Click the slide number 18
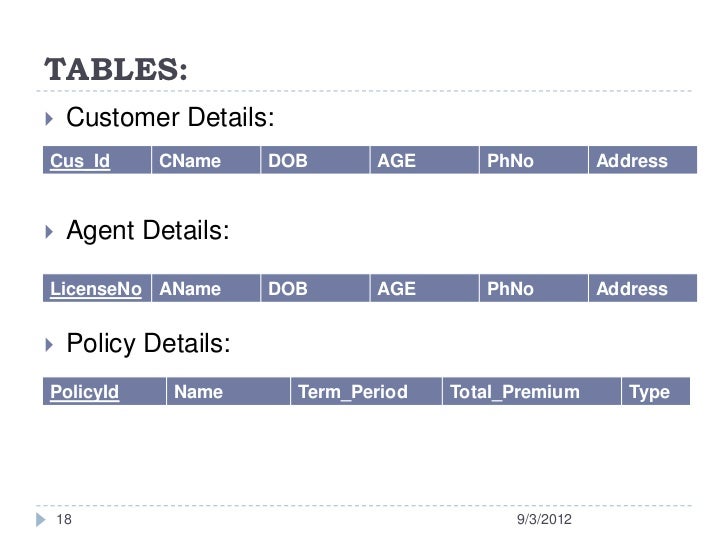The height and width of the screenshot is (546, 728). [64, 519]
